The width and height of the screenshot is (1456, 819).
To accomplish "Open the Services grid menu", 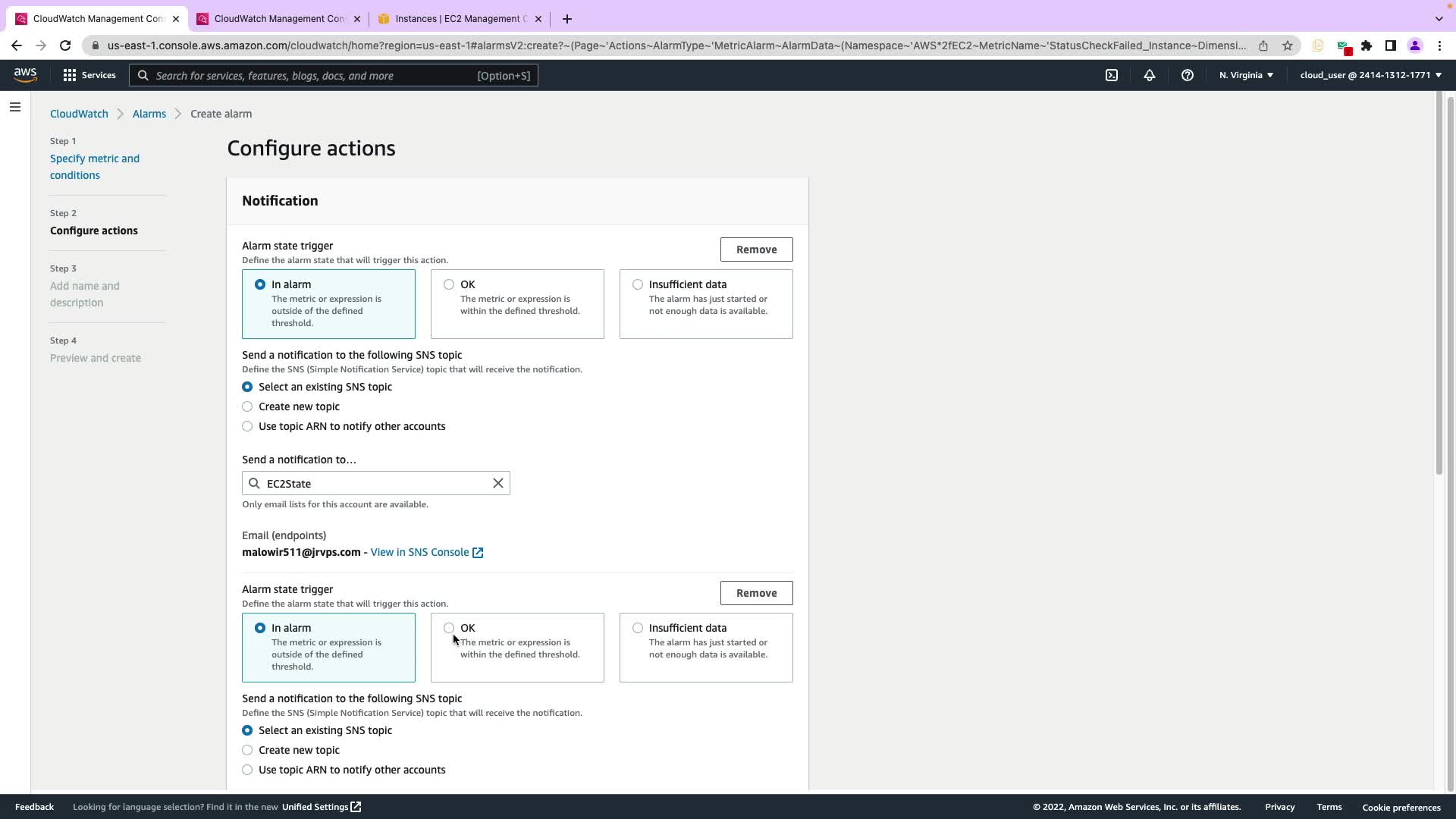I will pyautogui.click(x=89, y=75).
